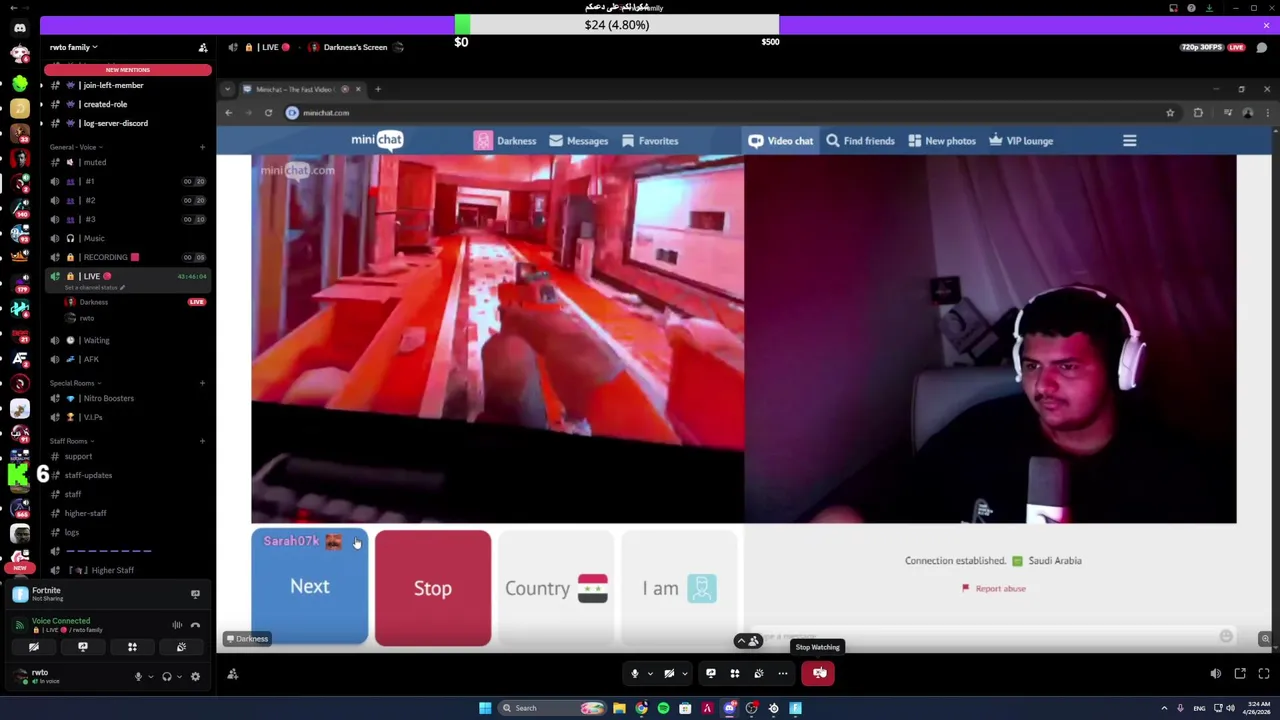Open soundboard in voice panel
1280x720 pixels.
[x=181, y=647]
